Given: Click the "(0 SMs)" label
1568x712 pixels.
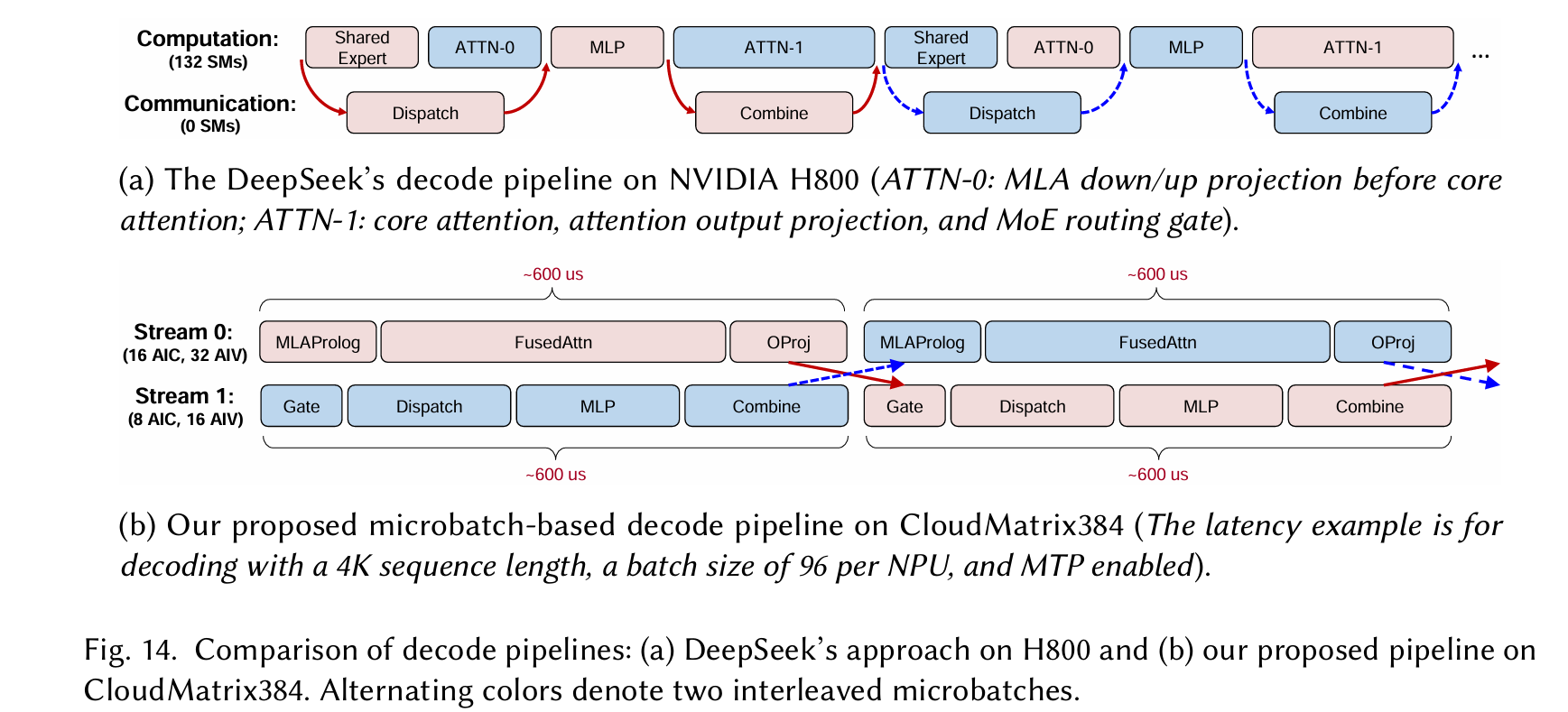Looking at the screenshot, I should (x=210, y=126).
